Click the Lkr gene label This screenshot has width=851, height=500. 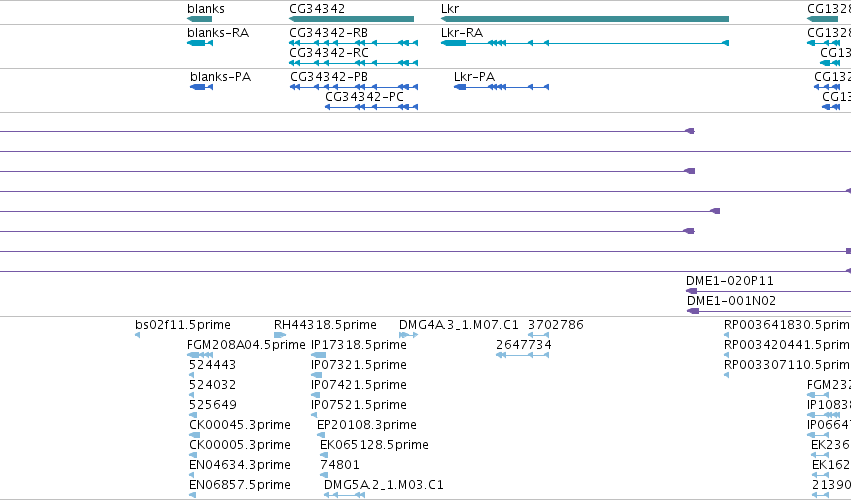pos(450,9)
